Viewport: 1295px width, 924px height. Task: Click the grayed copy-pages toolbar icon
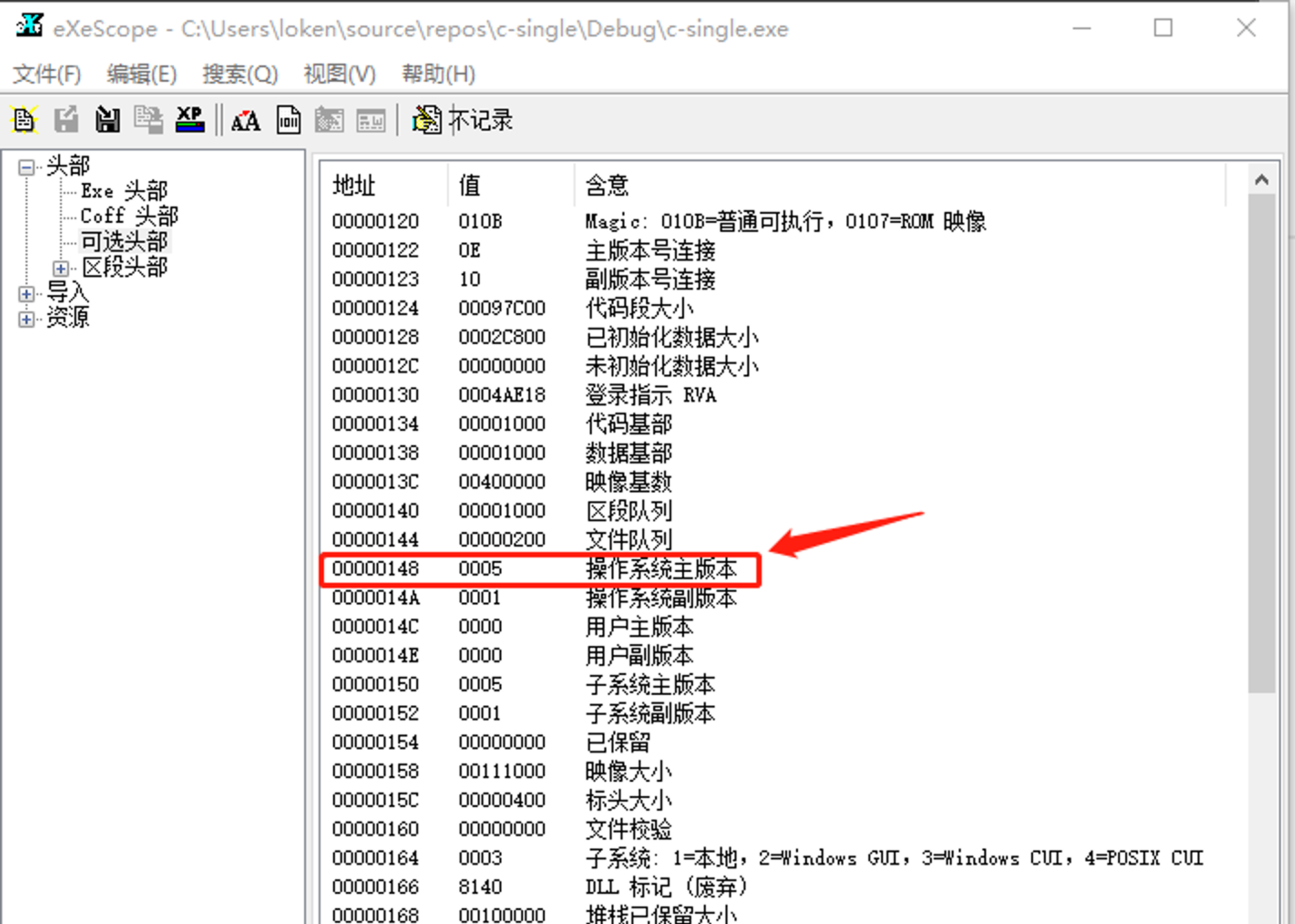(x=148, y=120)
